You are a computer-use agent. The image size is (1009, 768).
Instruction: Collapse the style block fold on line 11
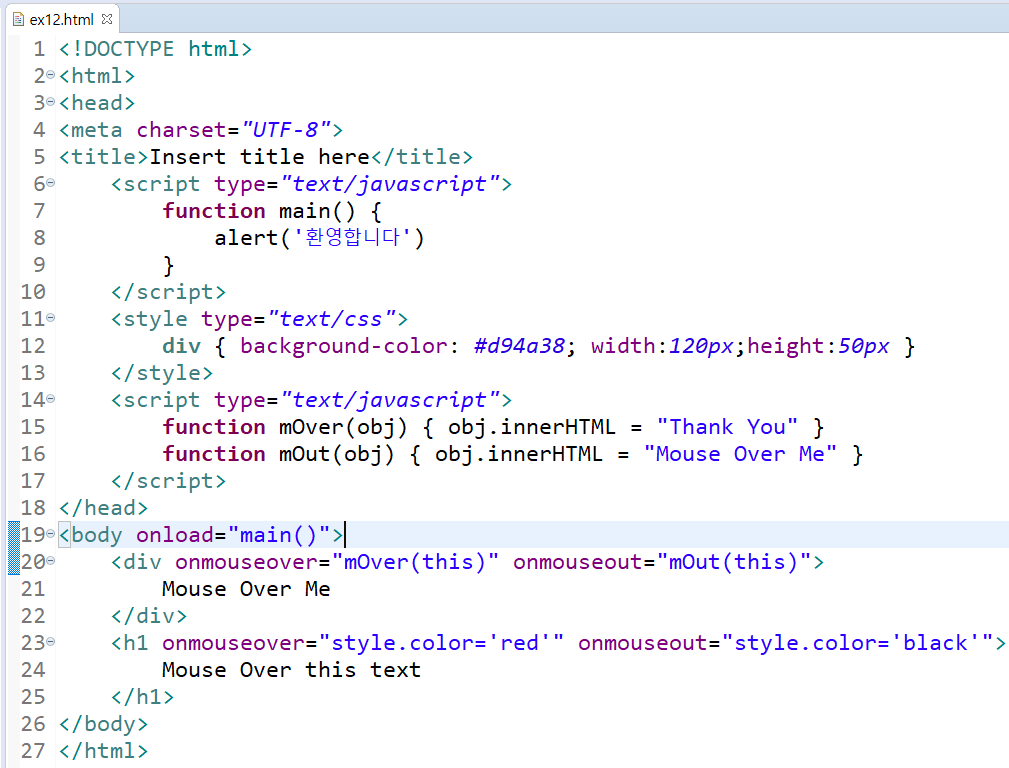[51, 318]
